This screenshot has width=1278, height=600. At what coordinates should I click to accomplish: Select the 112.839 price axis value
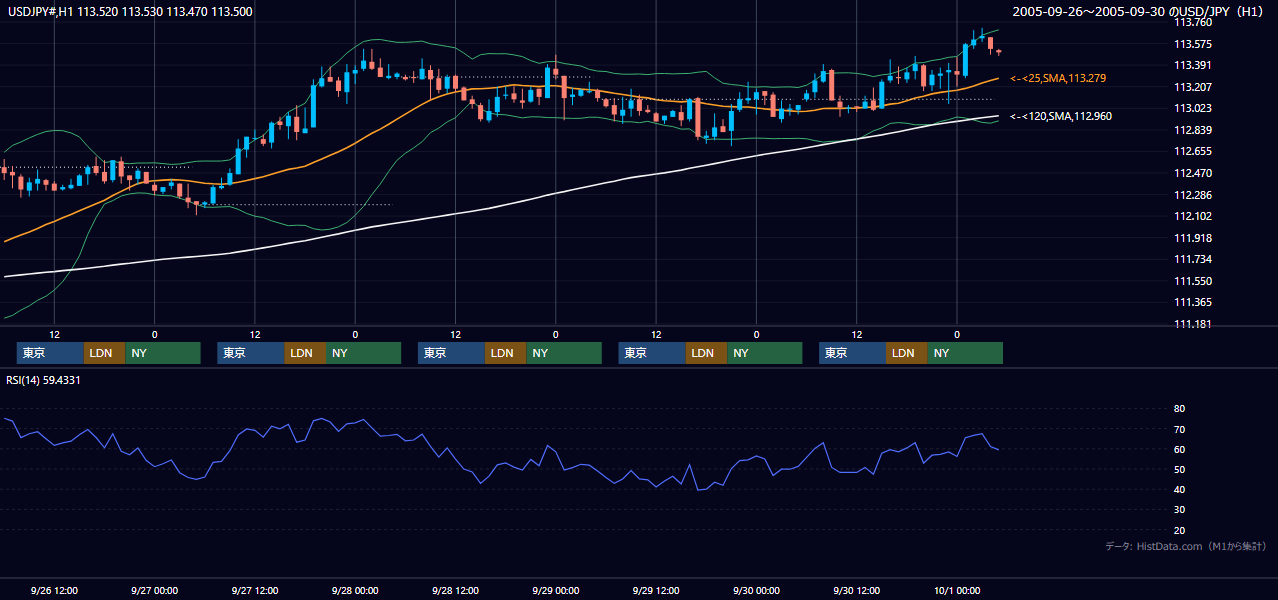(1192, 130)
